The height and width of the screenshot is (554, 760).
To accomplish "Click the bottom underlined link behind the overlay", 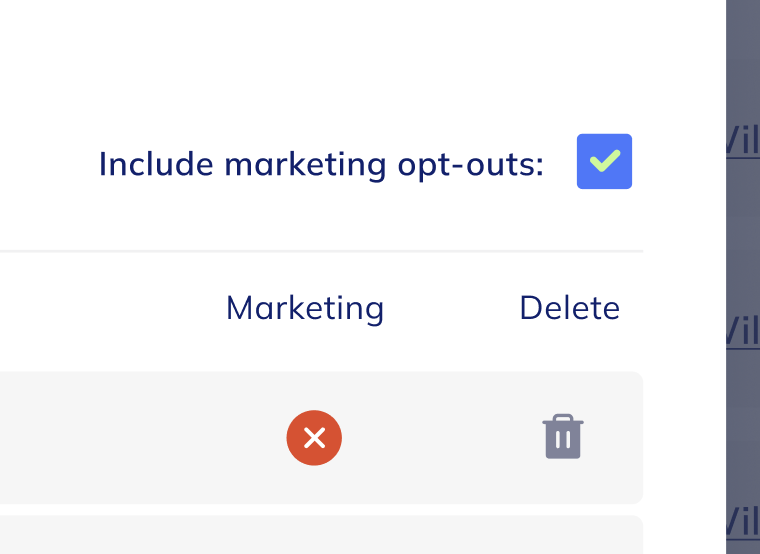I will click(744, 522).
